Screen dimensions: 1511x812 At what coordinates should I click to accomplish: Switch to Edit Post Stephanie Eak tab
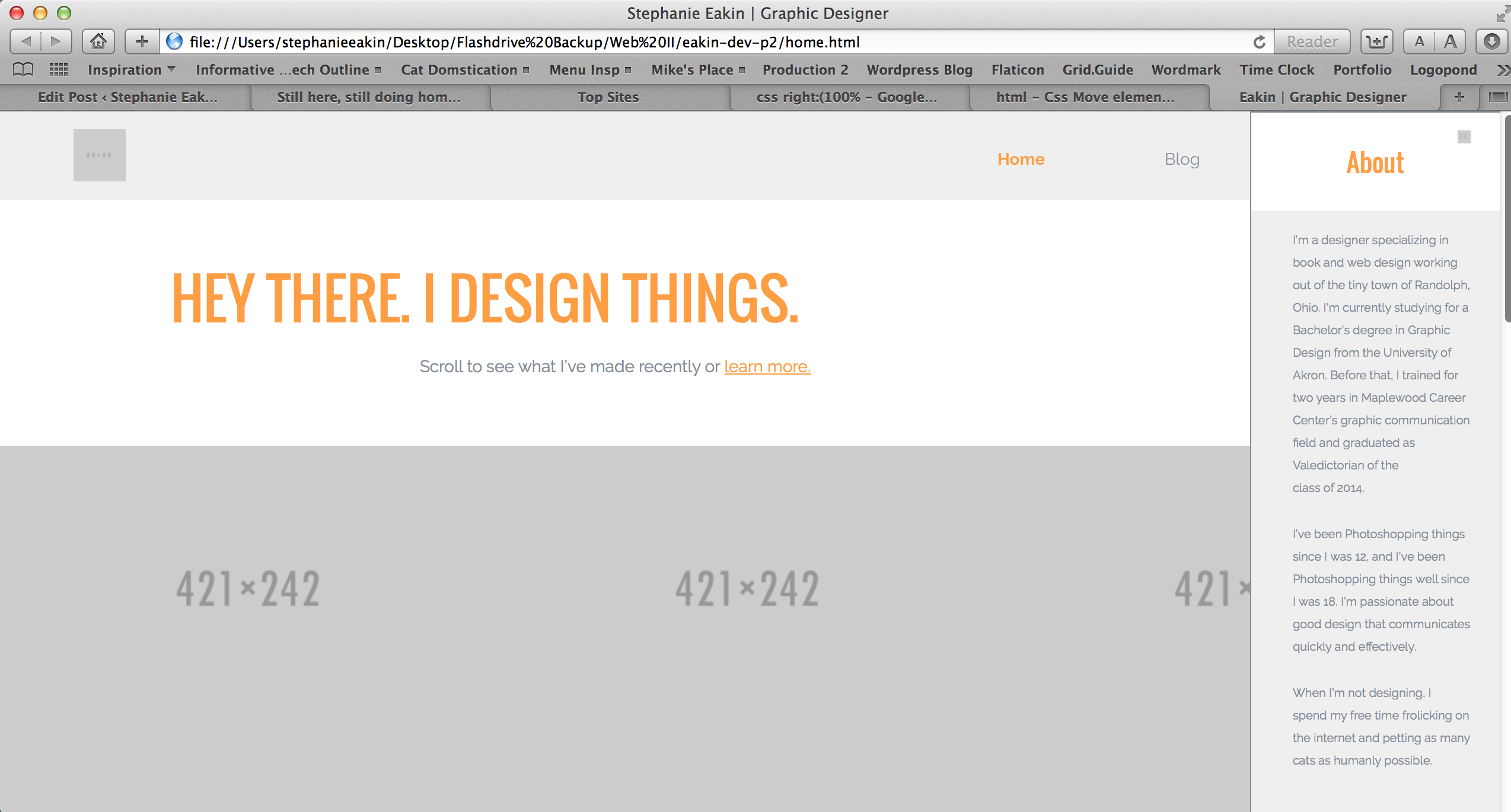coord(127,97)
